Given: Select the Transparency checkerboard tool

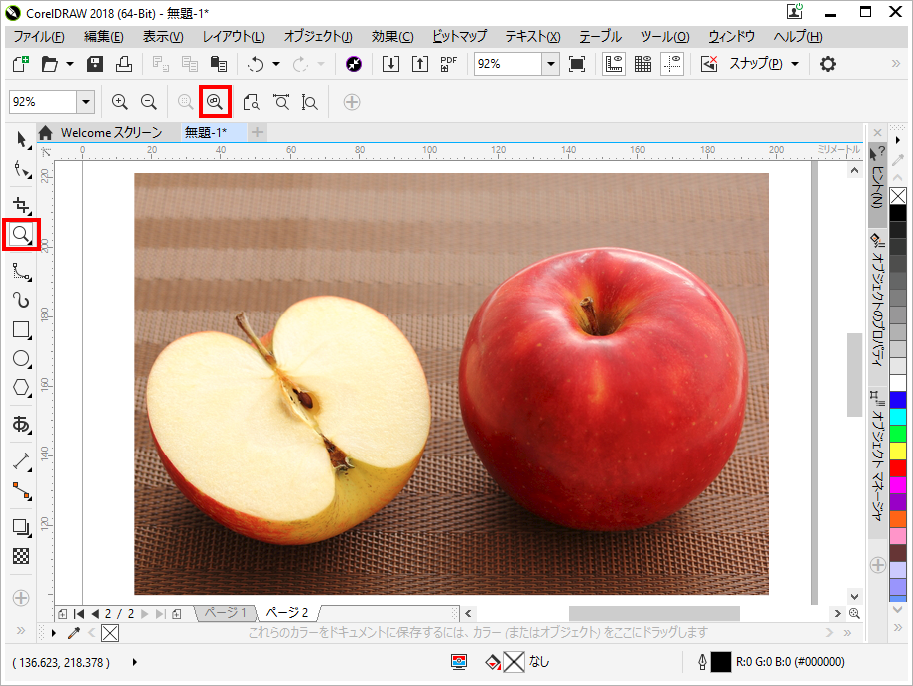Looking at the screenshot, I should (21, 556).
